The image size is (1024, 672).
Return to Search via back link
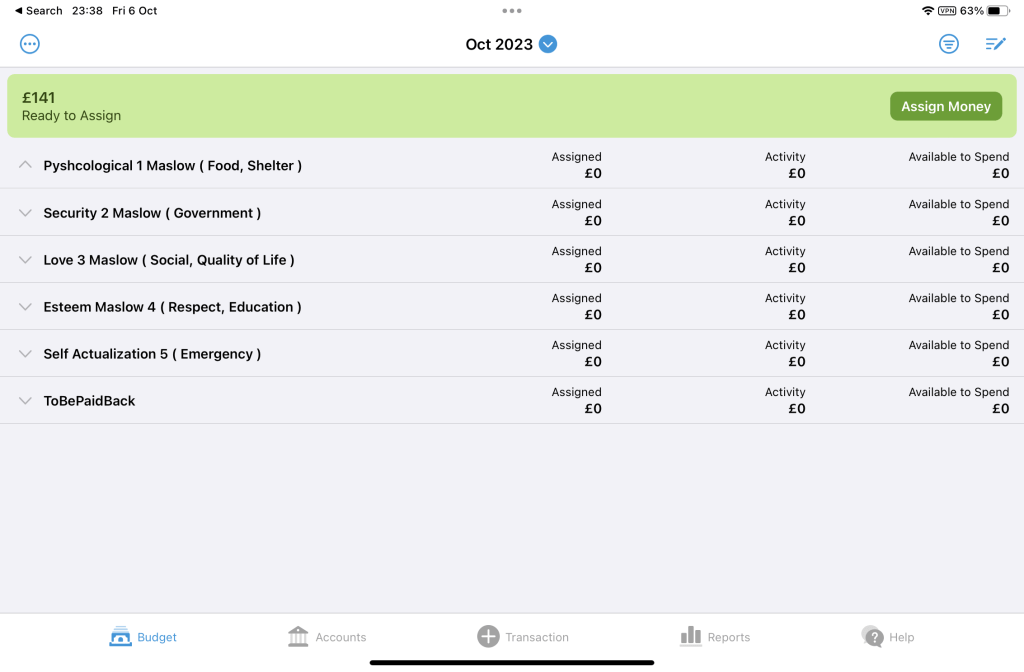(x=39, y=10)
